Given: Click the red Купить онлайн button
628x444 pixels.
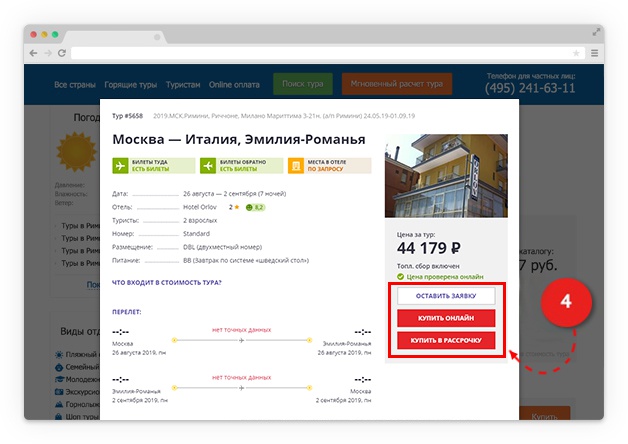Looking at the screenshot, I should (446, 318).
